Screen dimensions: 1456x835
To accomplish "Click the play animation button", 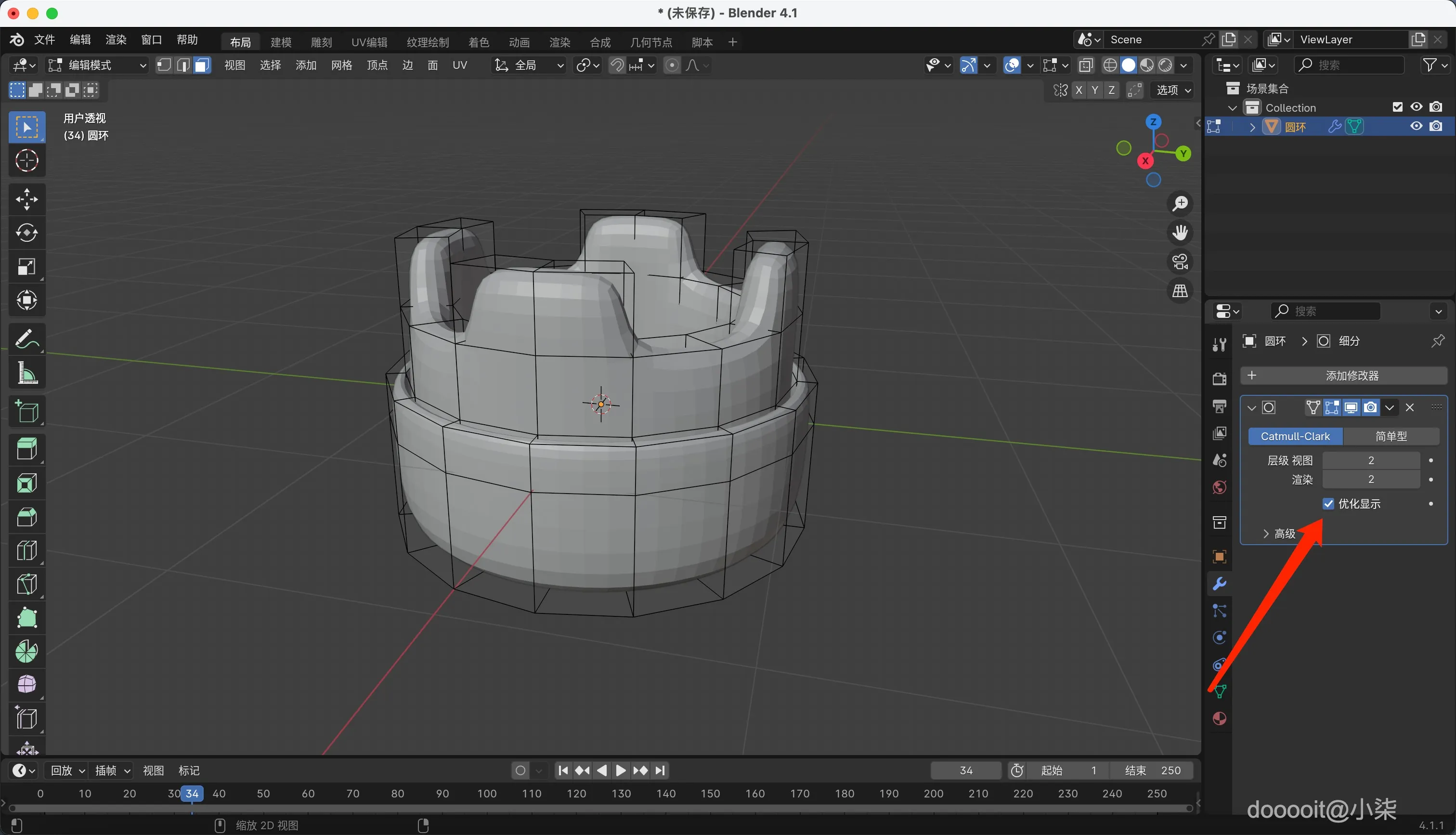I will [x=621, y=770].
